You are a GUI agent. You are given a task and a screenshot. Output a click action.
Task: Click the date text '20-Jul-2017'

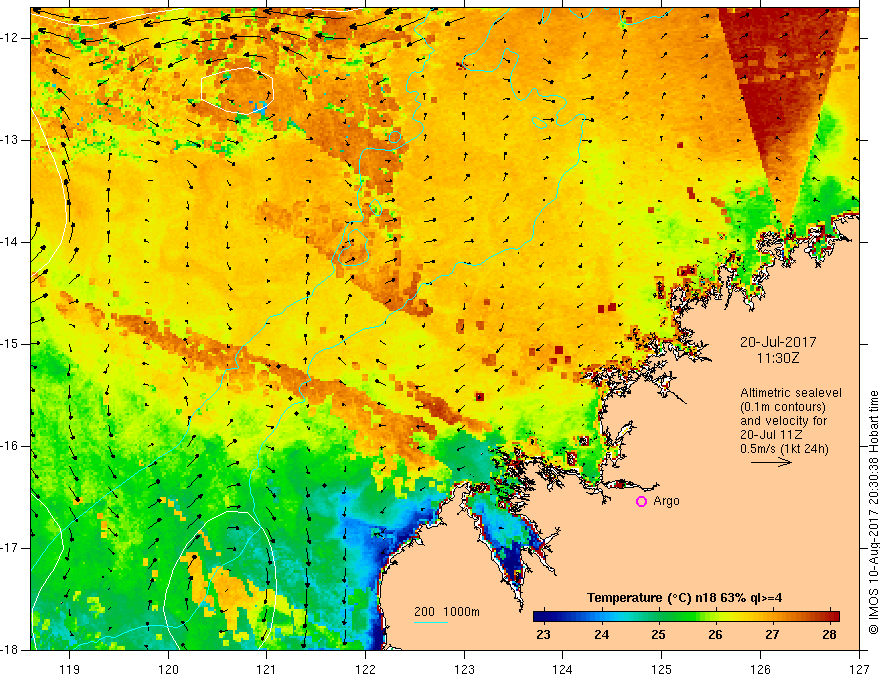point(778,342)
